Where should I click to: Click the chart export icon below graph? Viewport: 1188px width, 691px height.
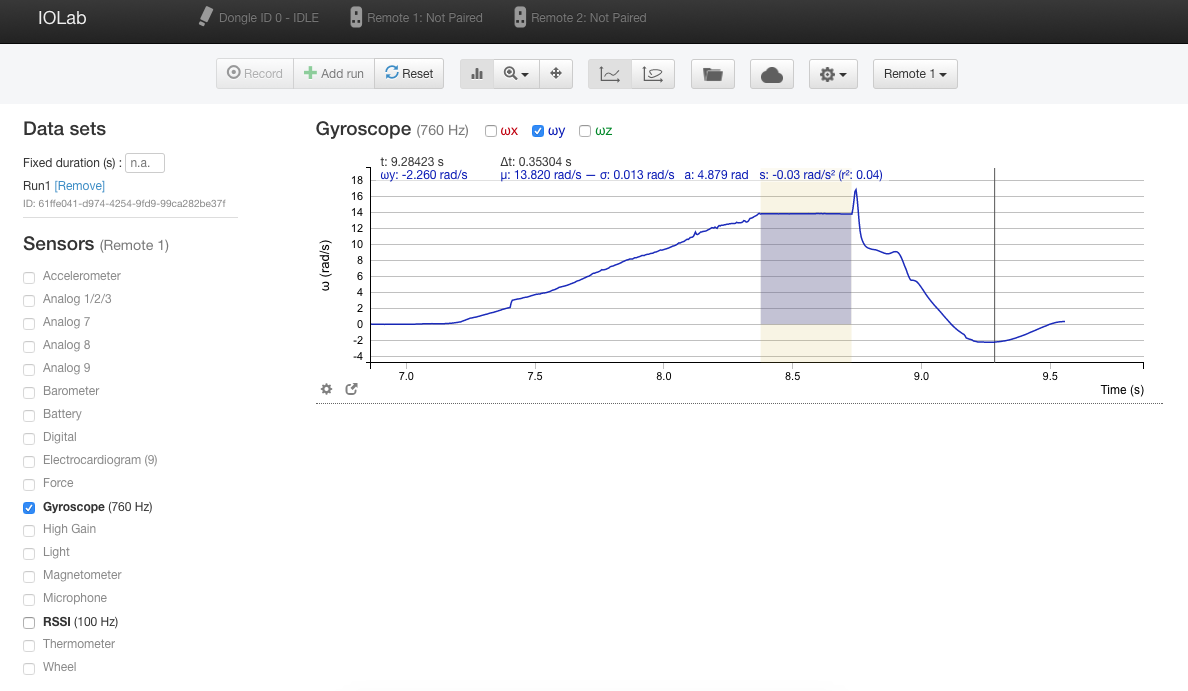click(352, 389)
